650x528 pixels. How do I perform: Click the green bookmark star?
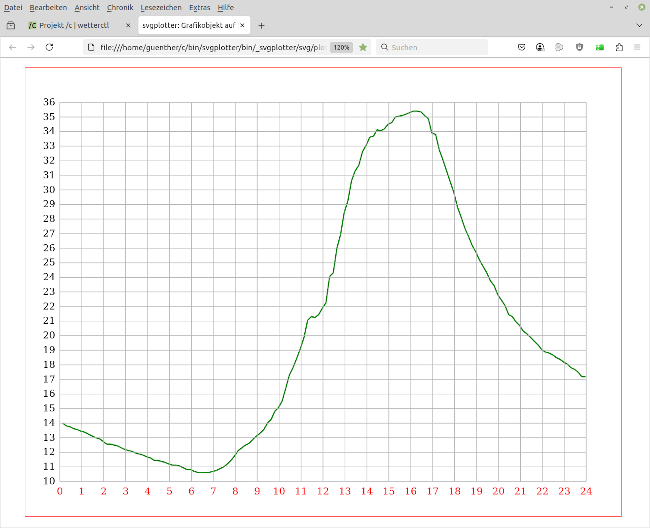pos(363,47)
